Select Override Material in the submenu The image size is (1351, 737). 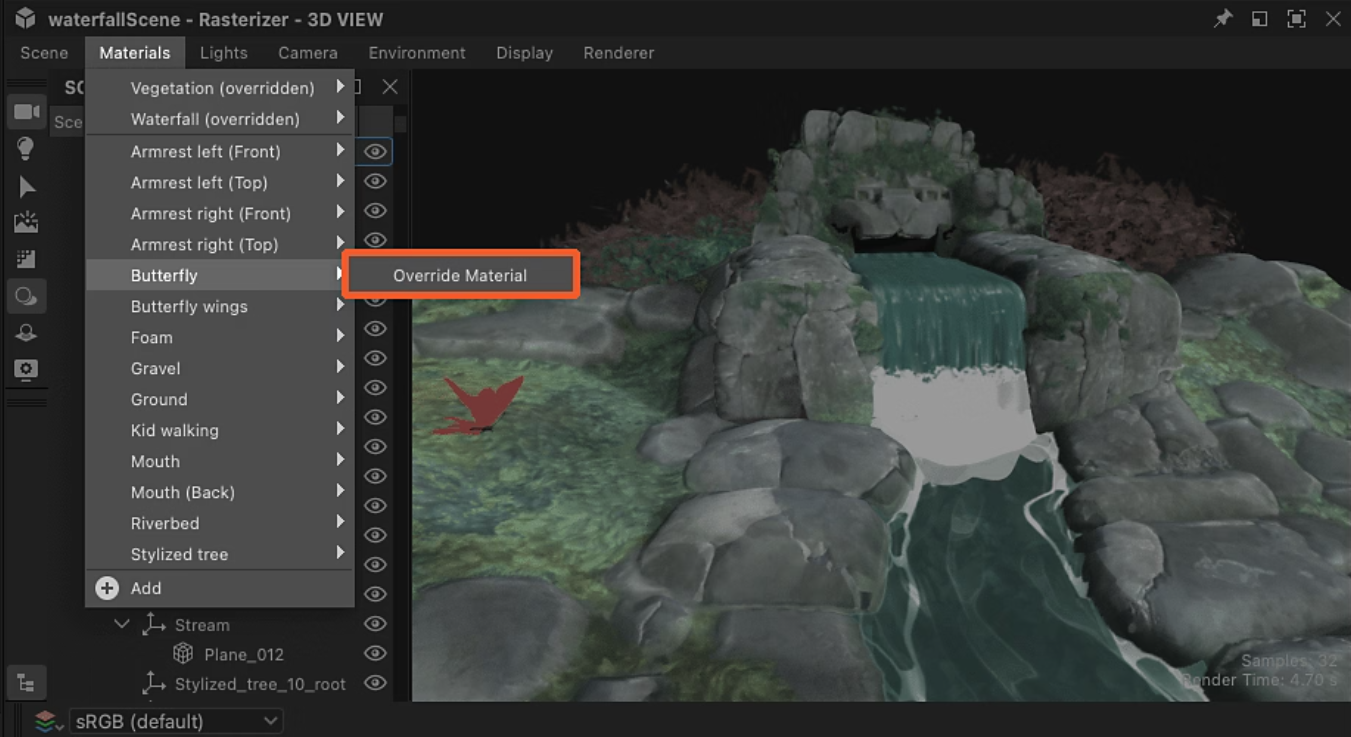click(461, 275)
